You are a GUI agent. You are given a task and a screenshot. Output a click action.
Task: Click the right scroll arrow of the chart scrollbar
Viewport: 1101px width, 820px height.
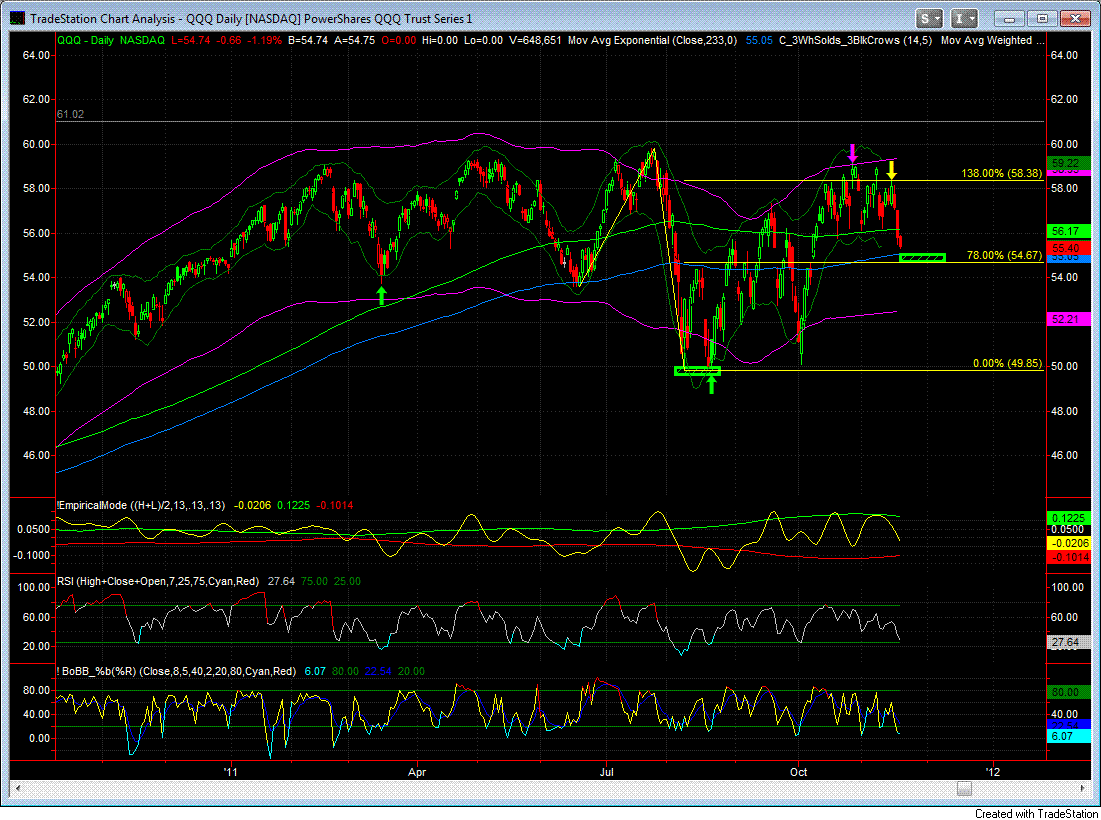click(x=1082, y=788)
